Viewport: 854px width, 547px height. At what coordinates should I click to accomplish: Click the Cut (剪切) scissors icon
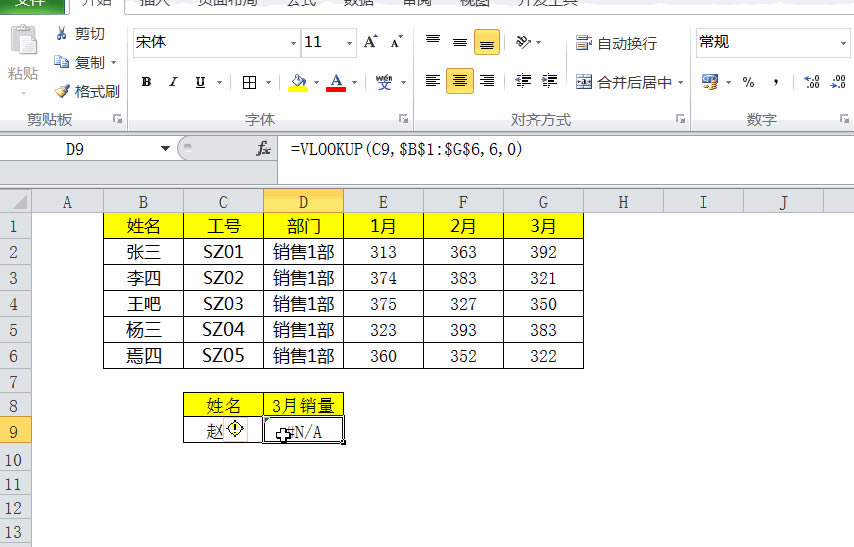(62, 34)
